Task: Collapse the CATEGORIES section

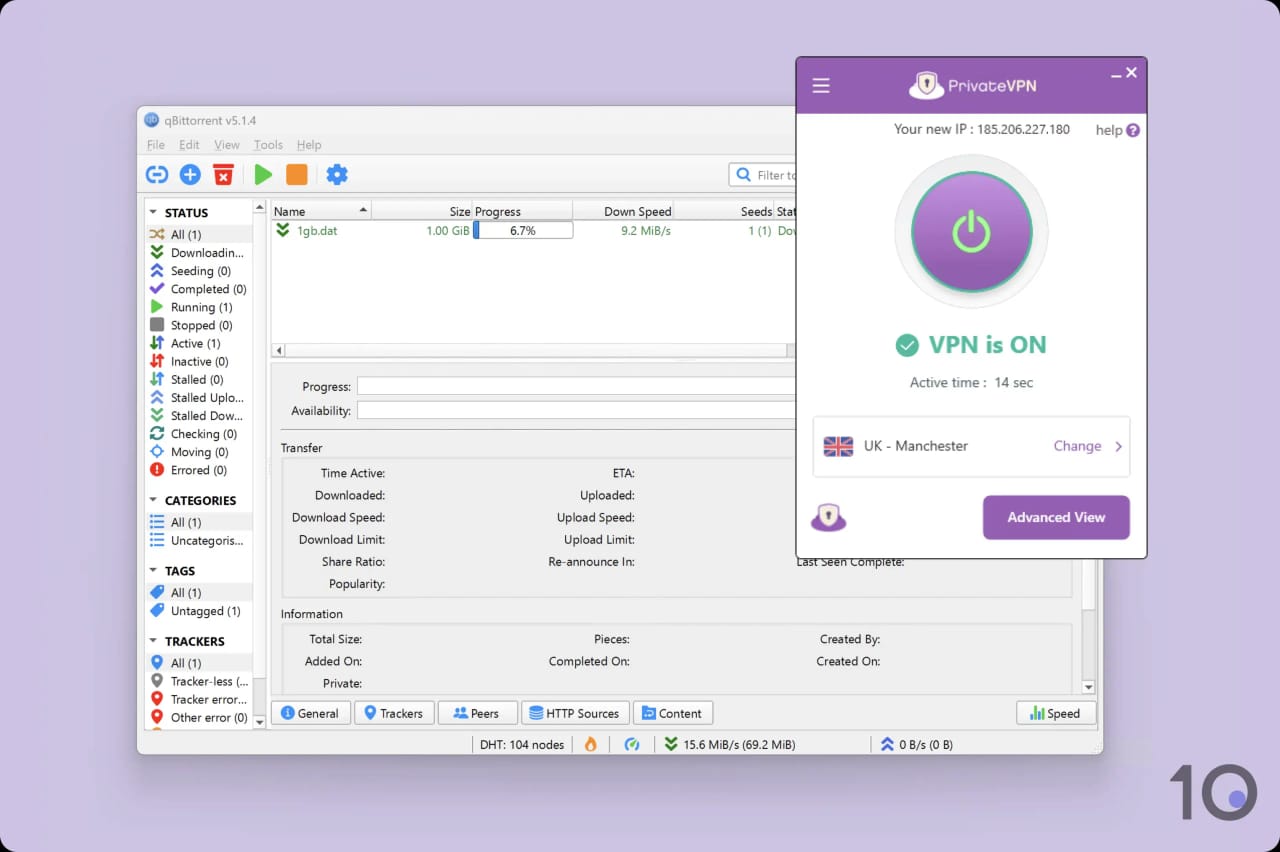Action: pyautogui.click(x=153, y=500)
